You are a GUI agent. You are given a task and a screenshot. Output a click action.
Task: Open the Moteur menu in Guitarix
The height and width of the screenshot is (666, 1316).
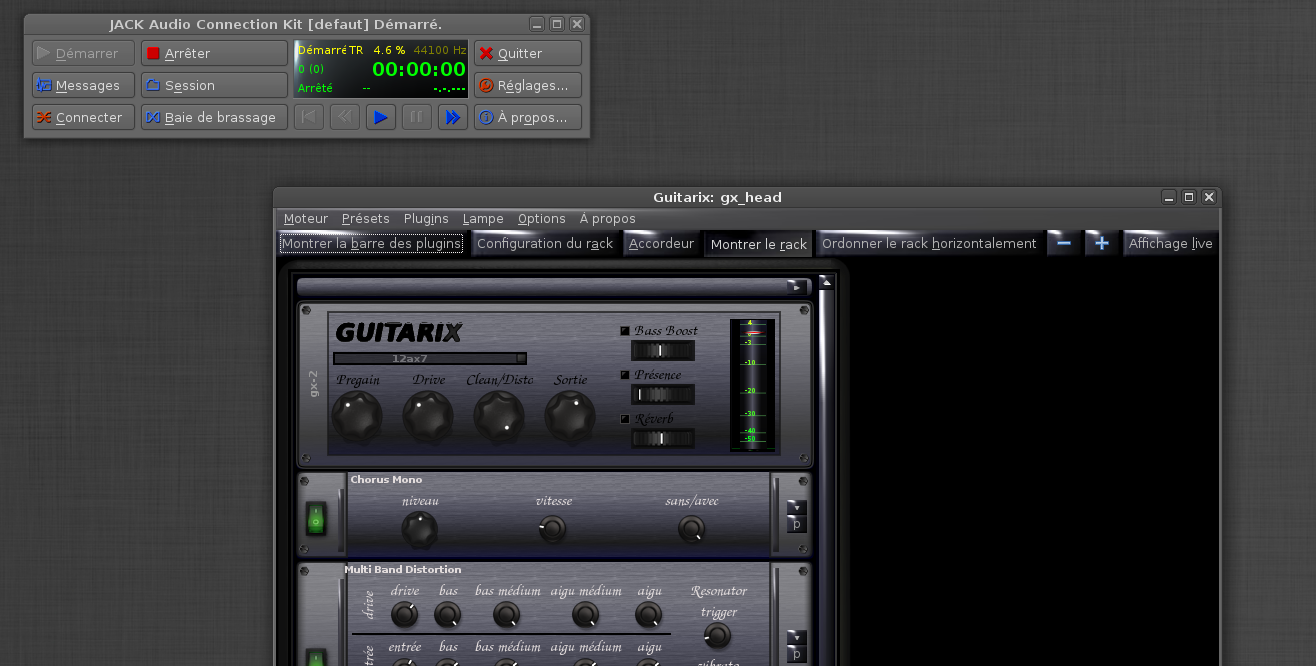(x=305, y=219)
